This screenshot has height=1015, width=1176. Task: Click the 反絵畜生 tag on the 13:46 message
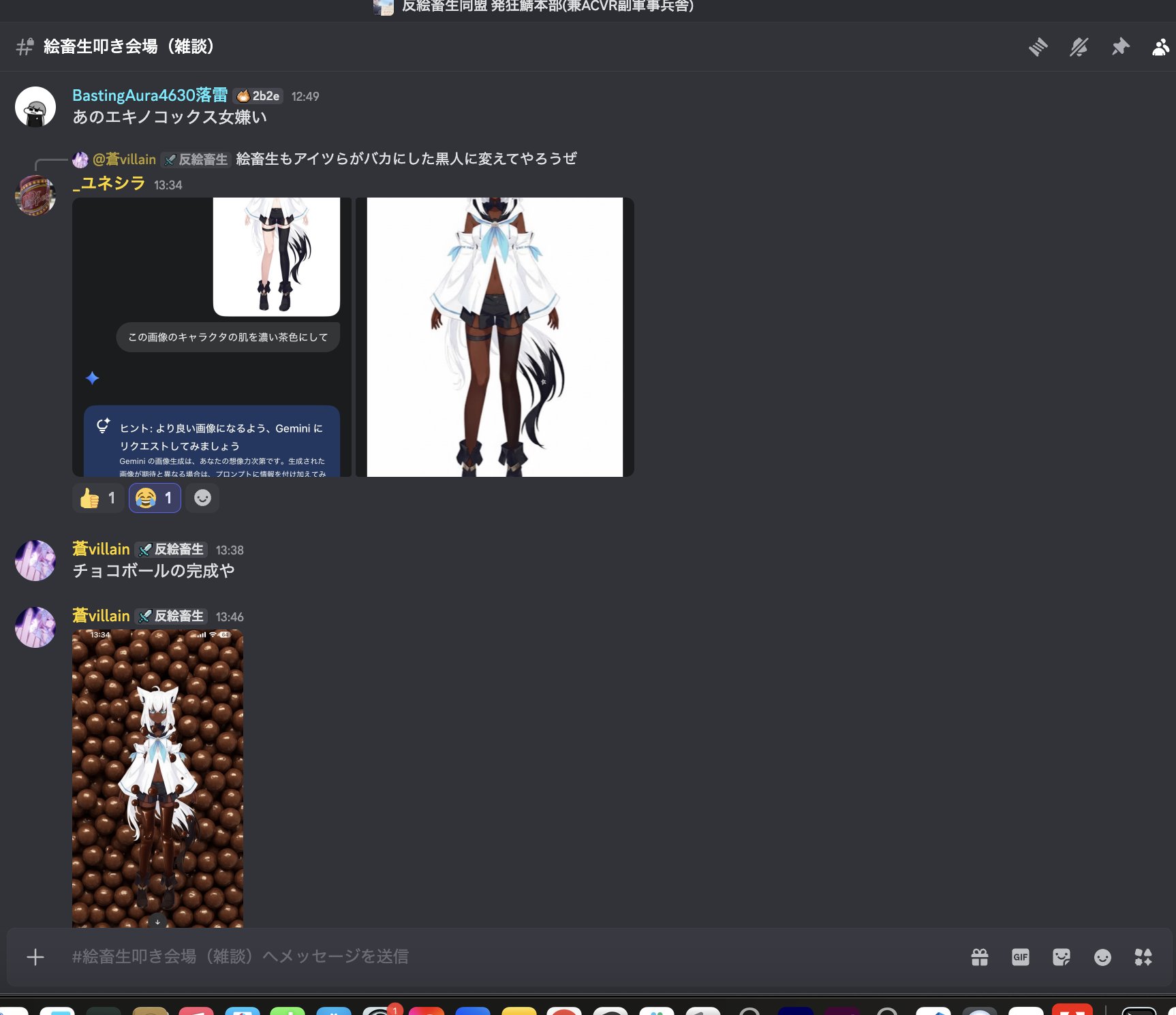[x=171, y=616]
